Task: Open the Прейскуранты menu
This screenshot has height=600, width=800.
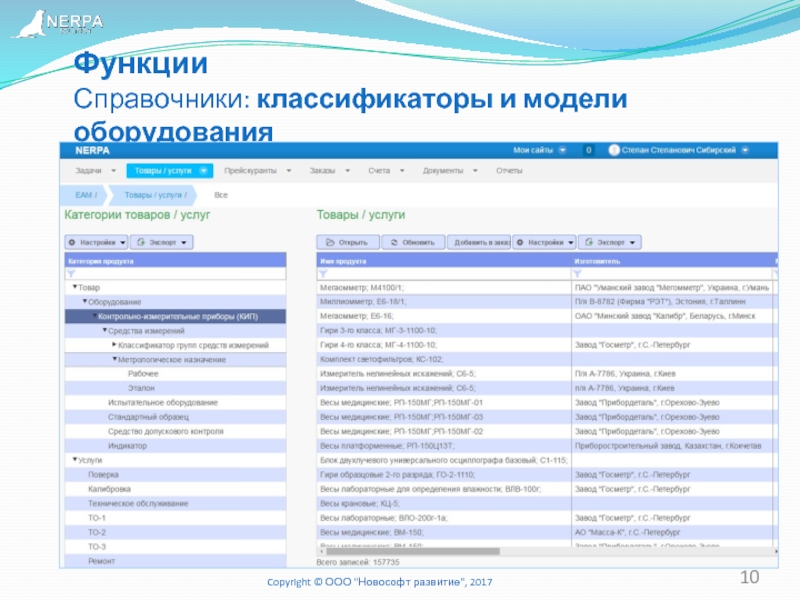Action: [257, 171]
